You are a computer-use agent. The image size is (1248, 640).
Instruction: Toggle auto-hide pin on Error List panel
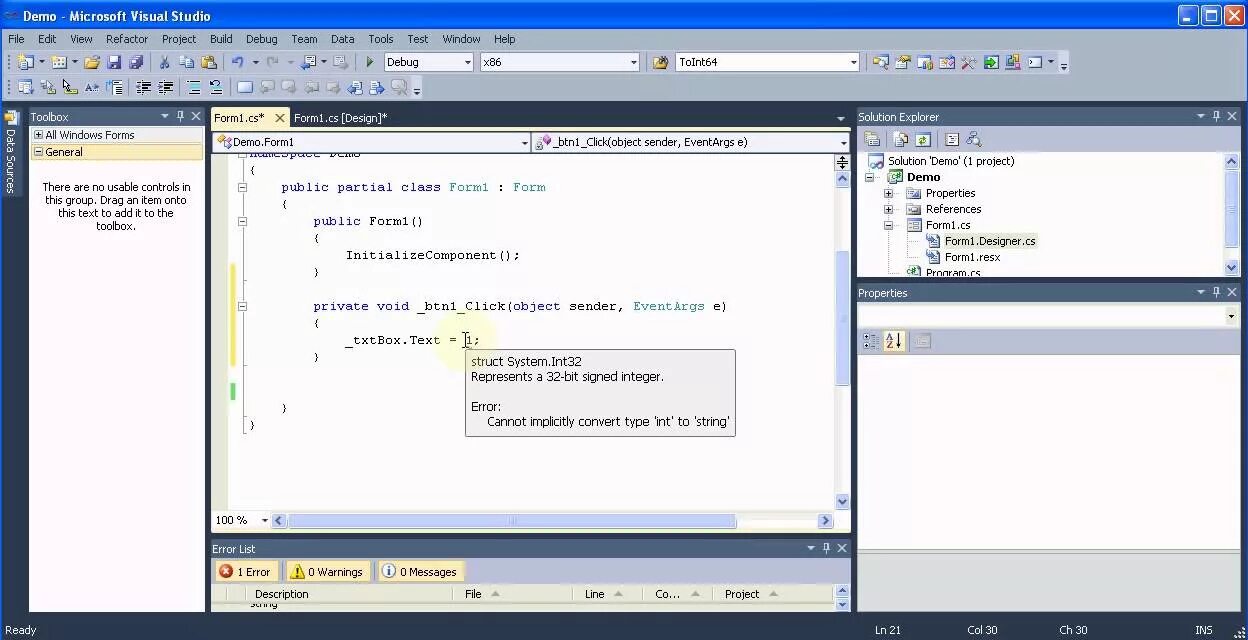click(x=826, y=549)
